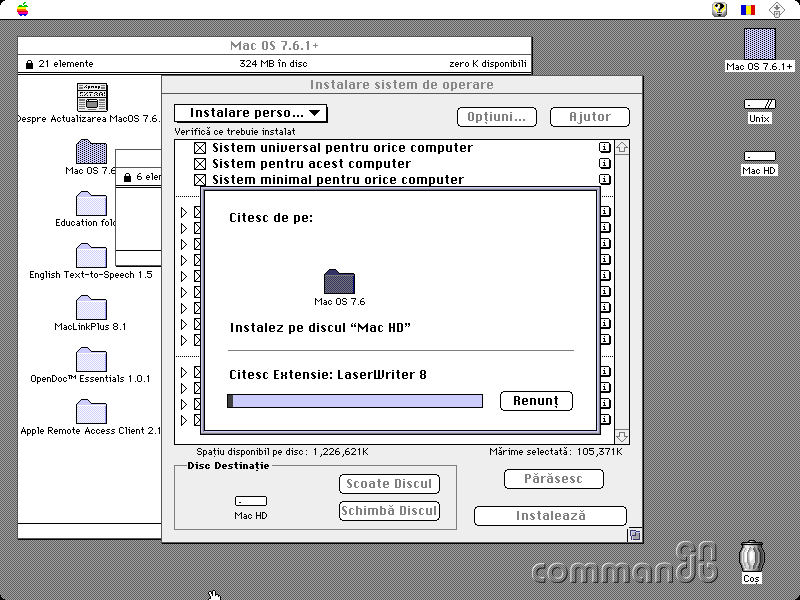Show info for Sistem universal pentru orice computer
Screen dimensions: 800x600
[x=605, y=147]
